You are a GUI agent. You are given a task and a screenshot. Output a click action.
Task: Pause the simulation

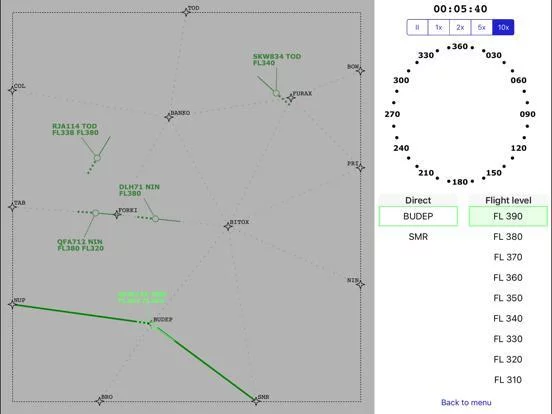417,27
